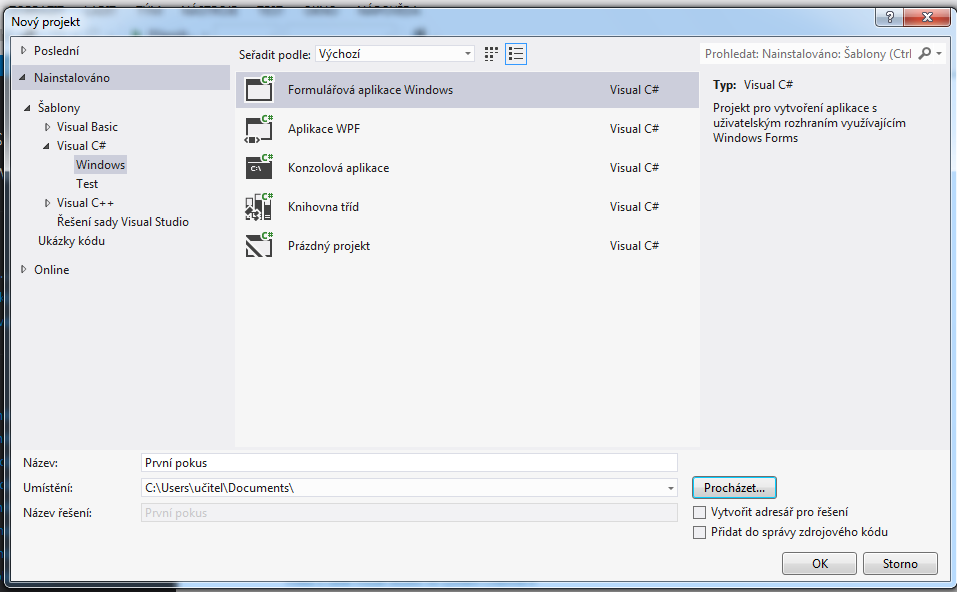957x592 pixels.
Task: Click Visual C# label in Aplikace WPF row
Action: 634,129
